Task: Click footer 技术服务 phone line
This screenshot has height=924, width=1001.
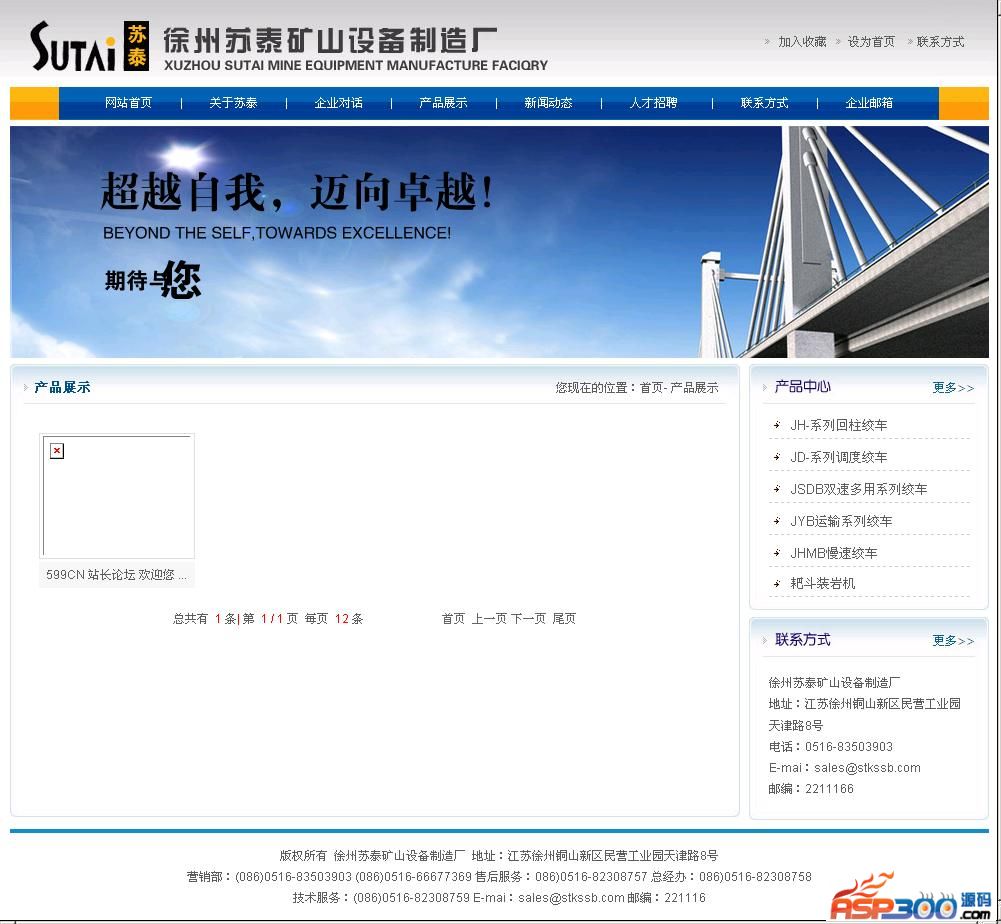Action: [381, 898]
